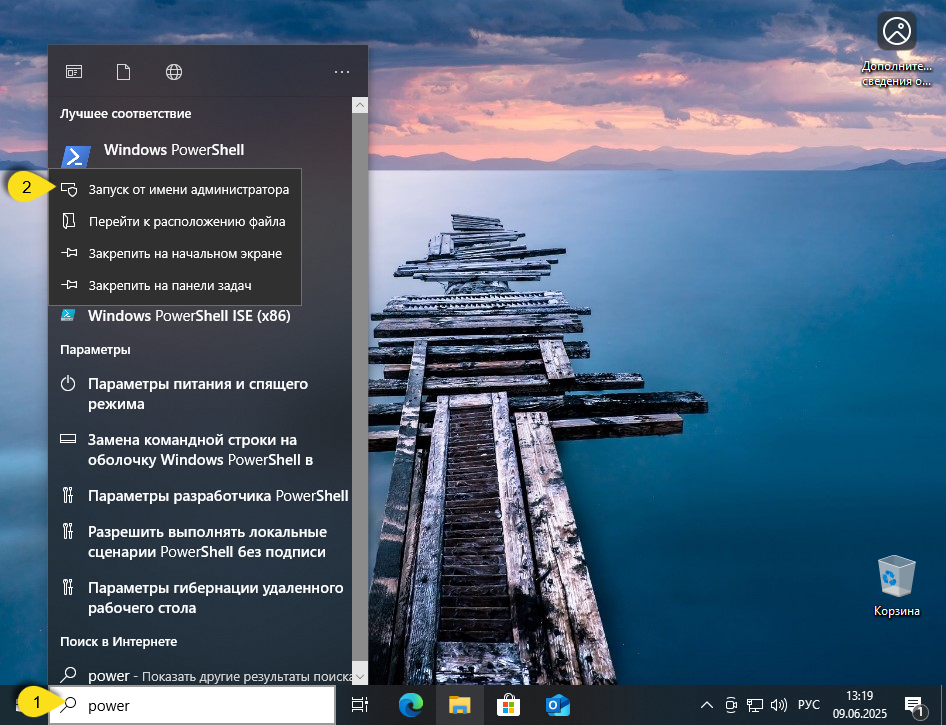Open Task View on the taskbar
Viewport: 946px width, 725px height.
coord(359,704)
